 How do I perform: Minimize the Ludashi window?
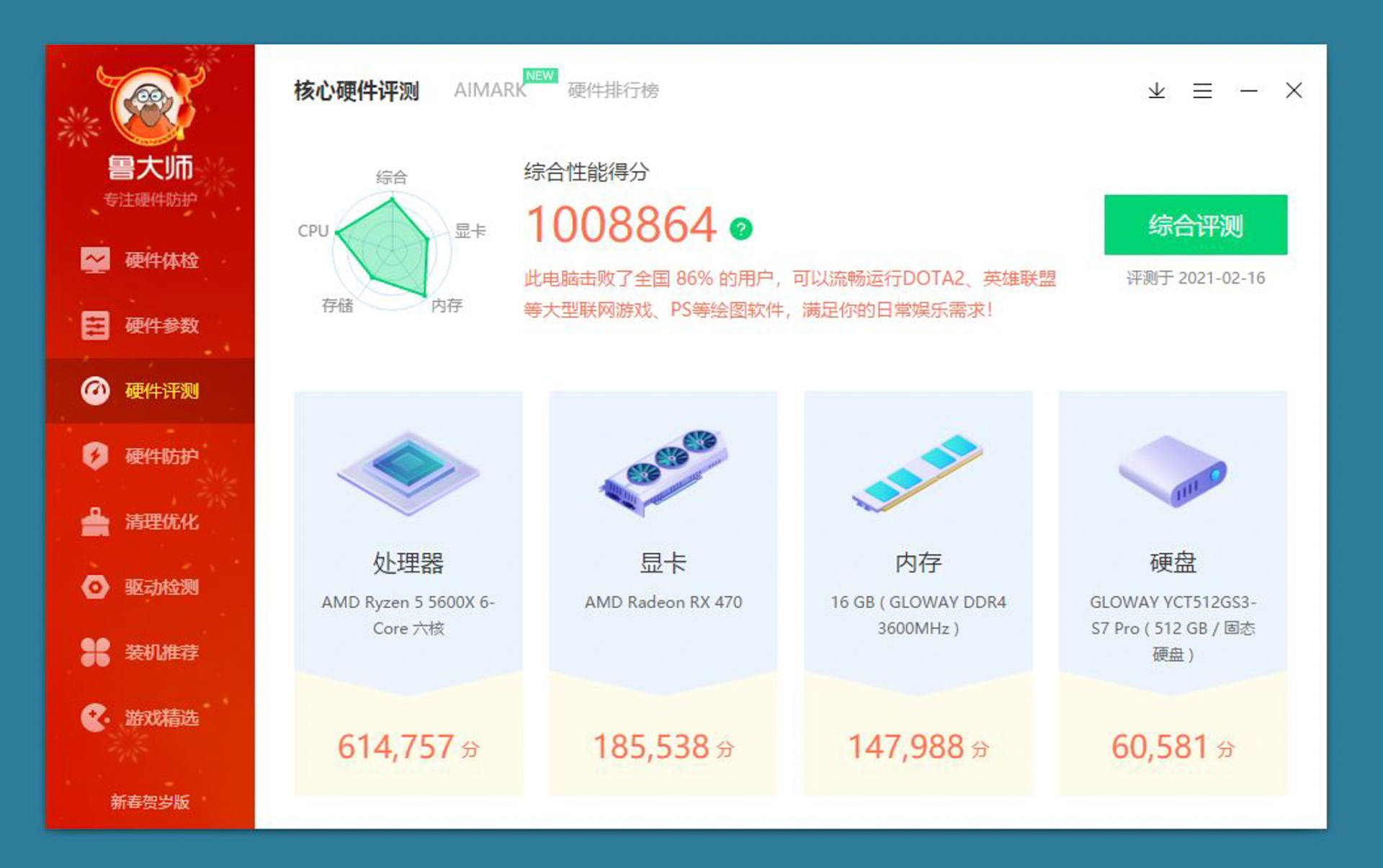click(1248, 91)
